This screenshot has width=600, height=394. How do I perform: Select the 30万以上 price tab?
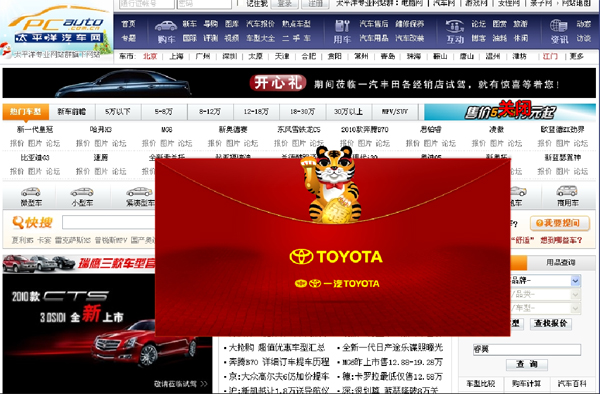point(348,112)
